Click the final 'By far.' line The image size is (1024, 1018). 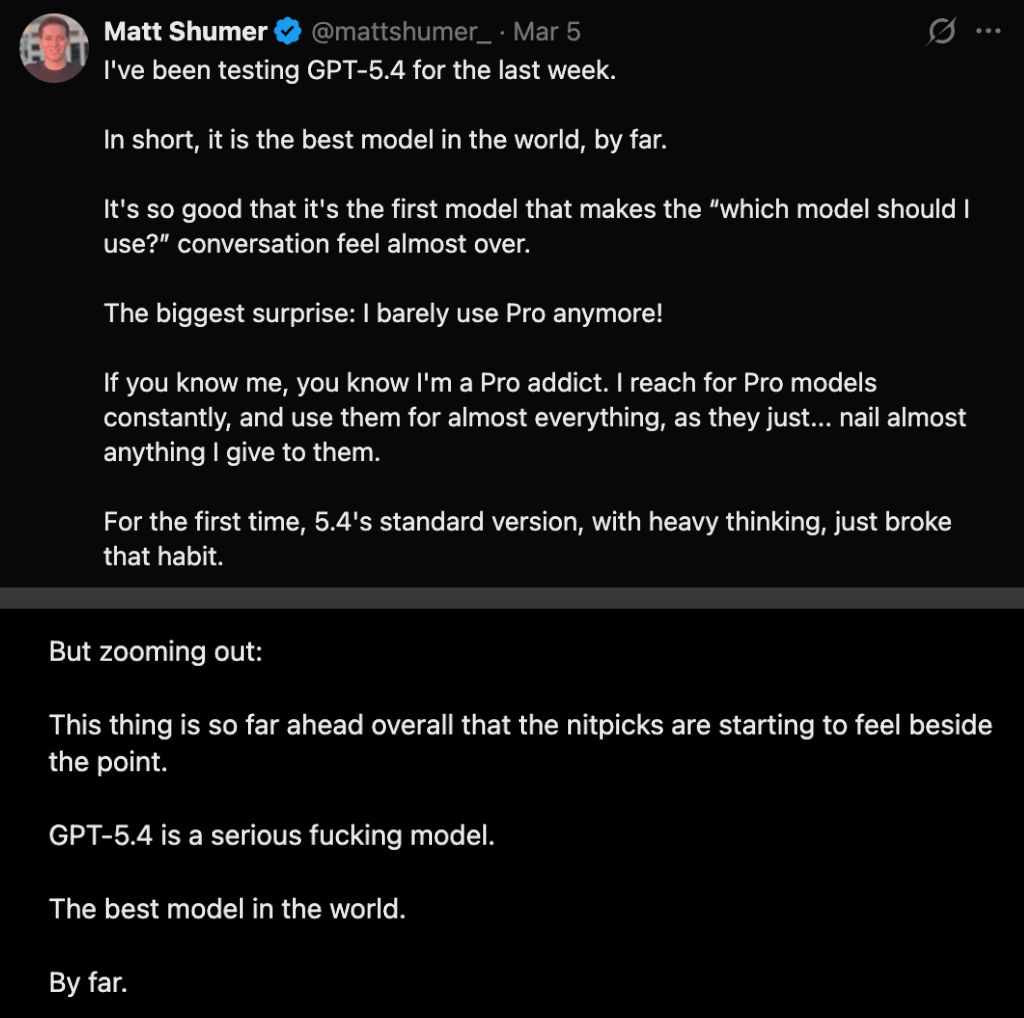point(88,983)
